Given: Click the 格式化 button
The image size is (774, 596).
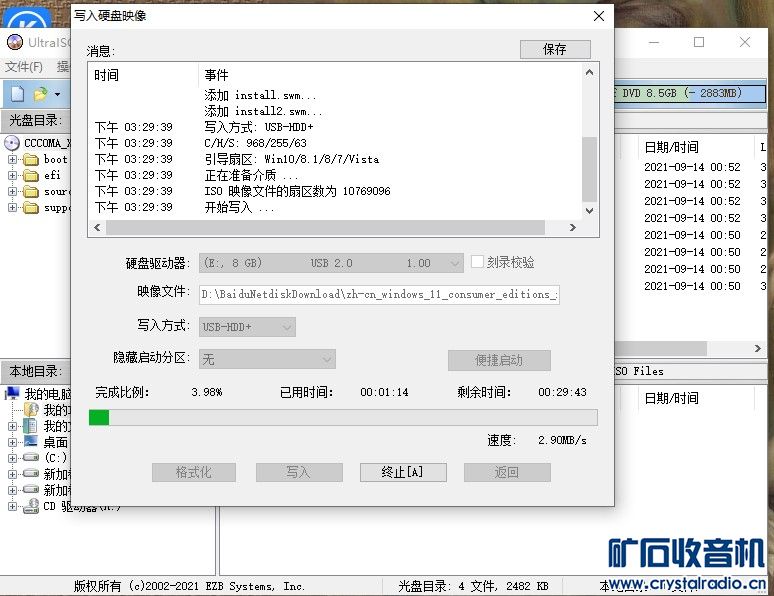Looking at the screenshot, I should click(194, 472).
